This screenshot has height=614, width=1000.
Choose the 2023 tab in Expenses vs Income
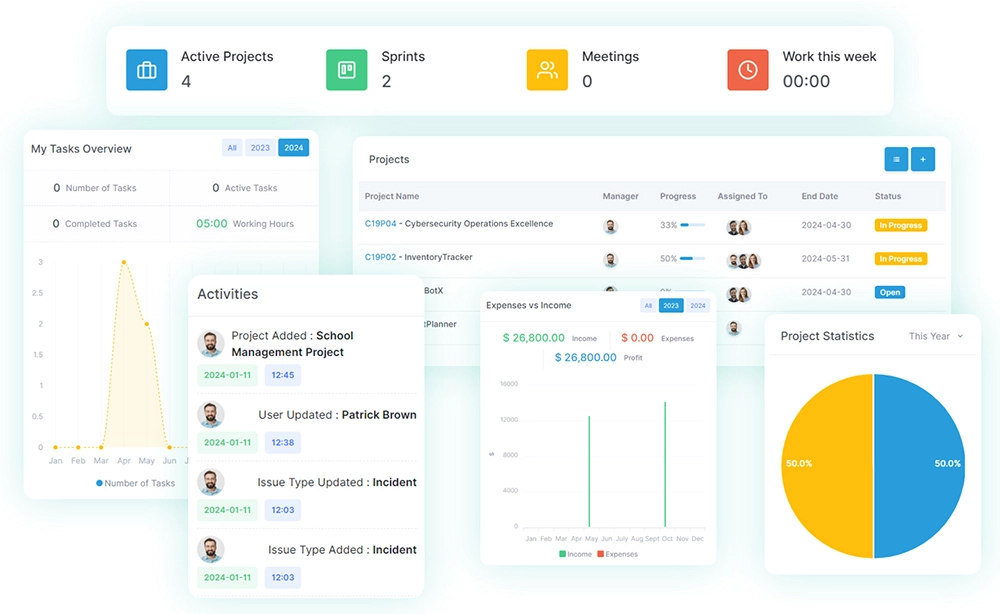[671, 306]
